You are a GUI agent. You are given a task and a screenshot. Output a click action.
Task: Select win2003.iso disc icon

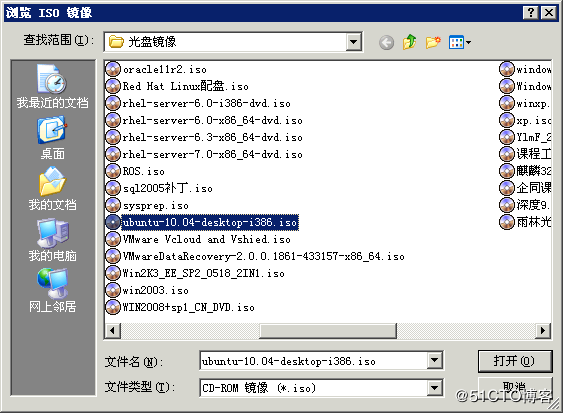[112, 290]
